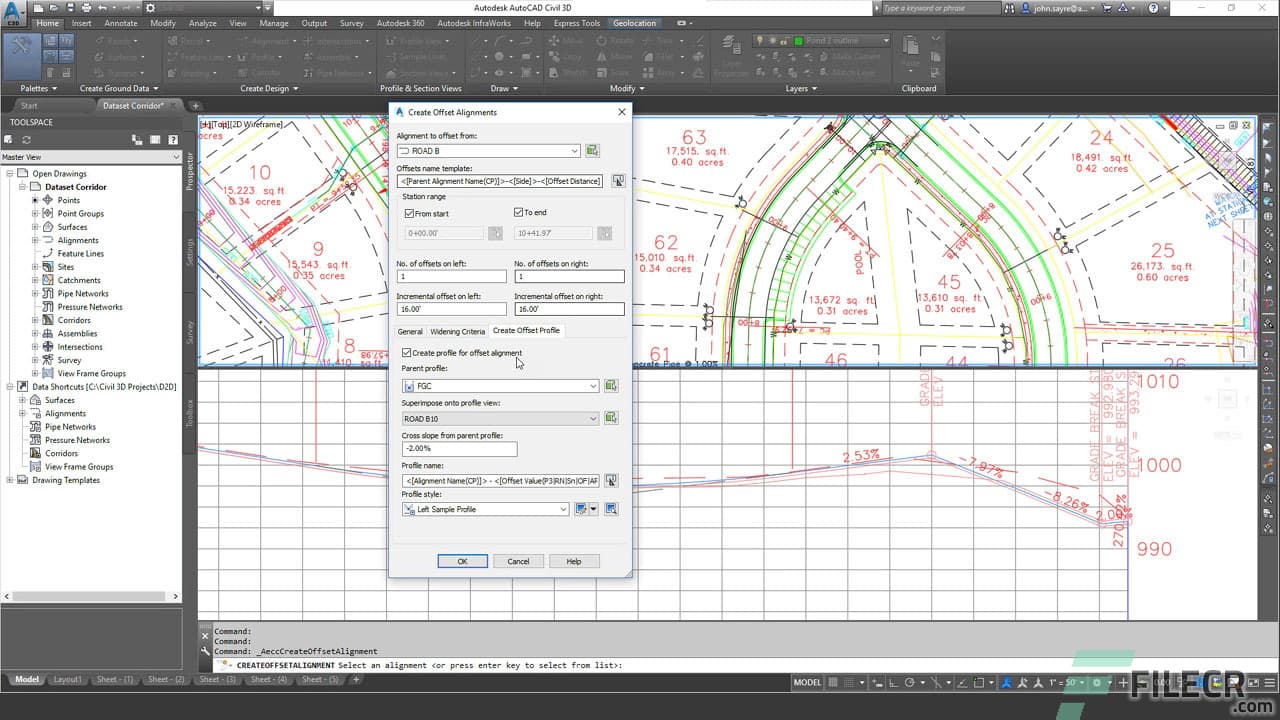Image resolution: width=1280 pixels, height=720 pixels.
Task: Click the select parent profile icon beside FGC dropdown
Action: 611,385
